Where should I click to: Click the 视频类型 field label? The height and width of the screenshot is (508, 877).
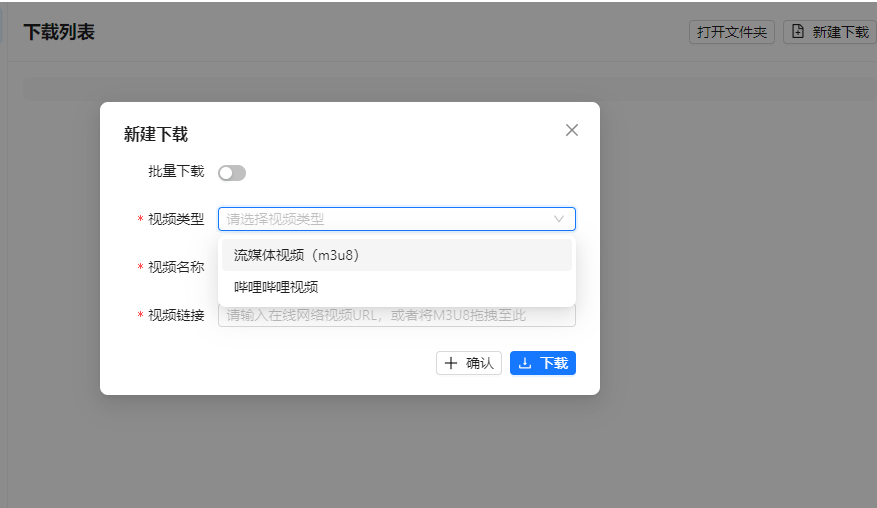[x=176, y=219]
